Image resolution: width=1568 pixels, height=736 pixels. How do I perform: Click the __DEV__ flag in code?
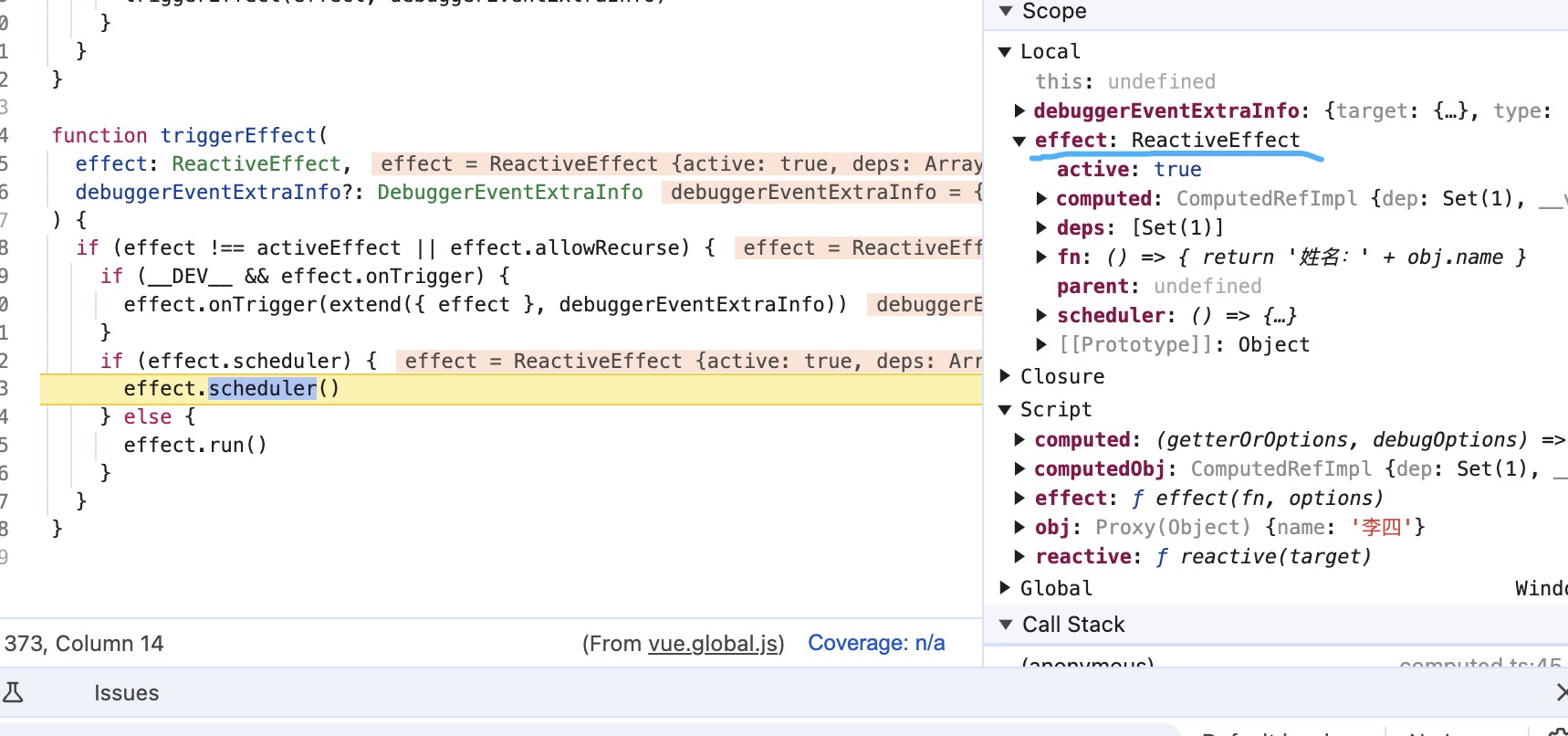(x=190, y=277)
